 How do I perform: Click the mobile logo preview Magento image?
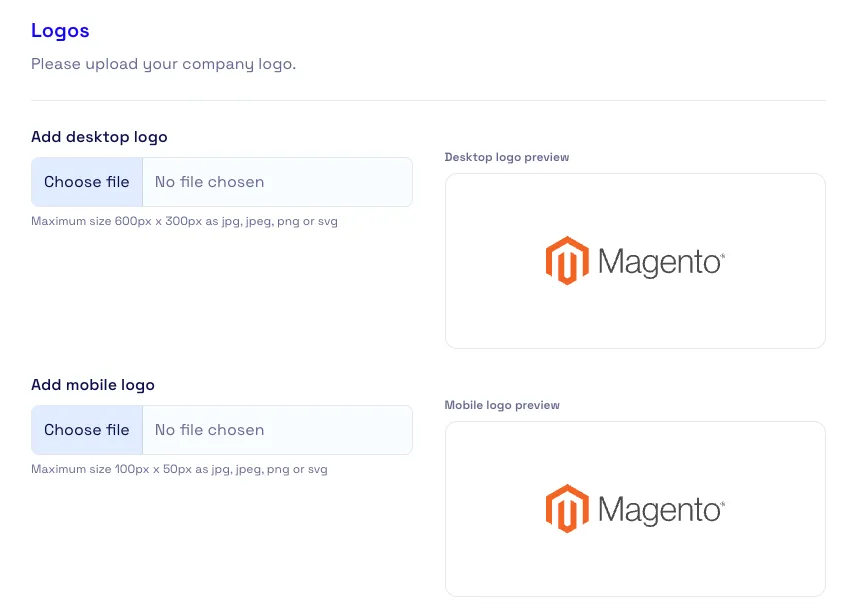[x=635, y=509]
